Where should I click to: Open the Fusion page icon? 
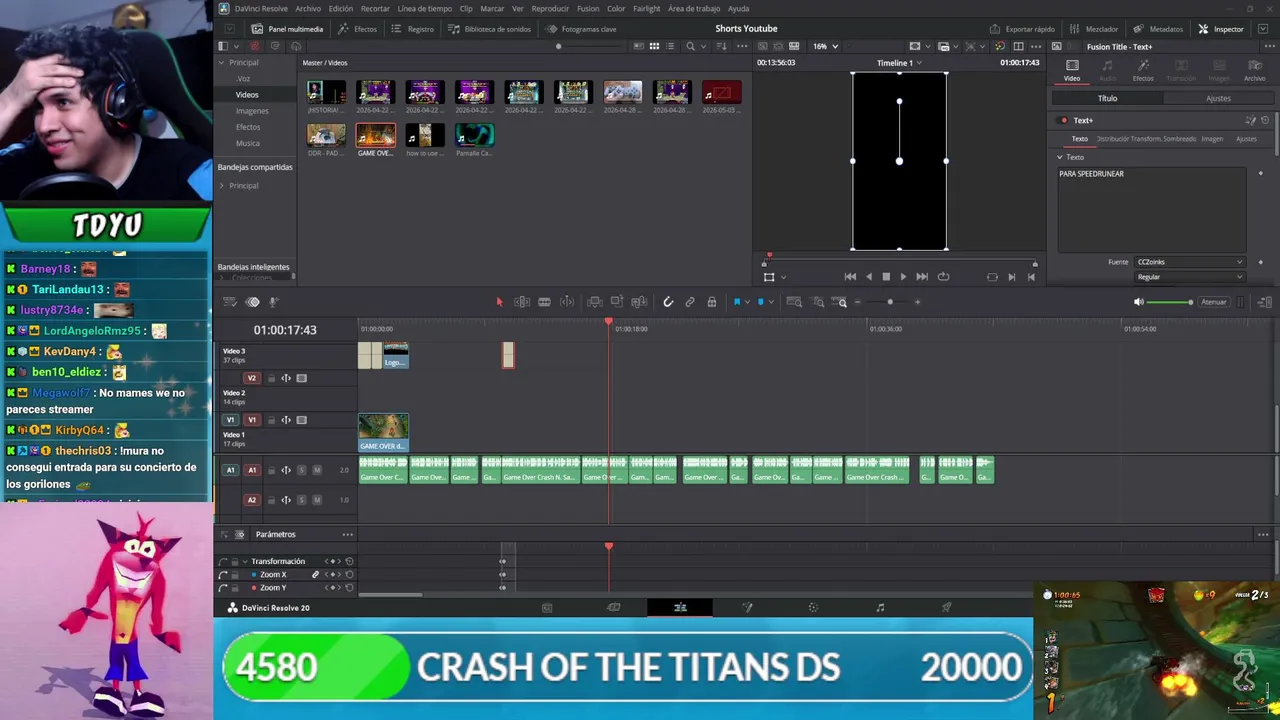(747, 608)
